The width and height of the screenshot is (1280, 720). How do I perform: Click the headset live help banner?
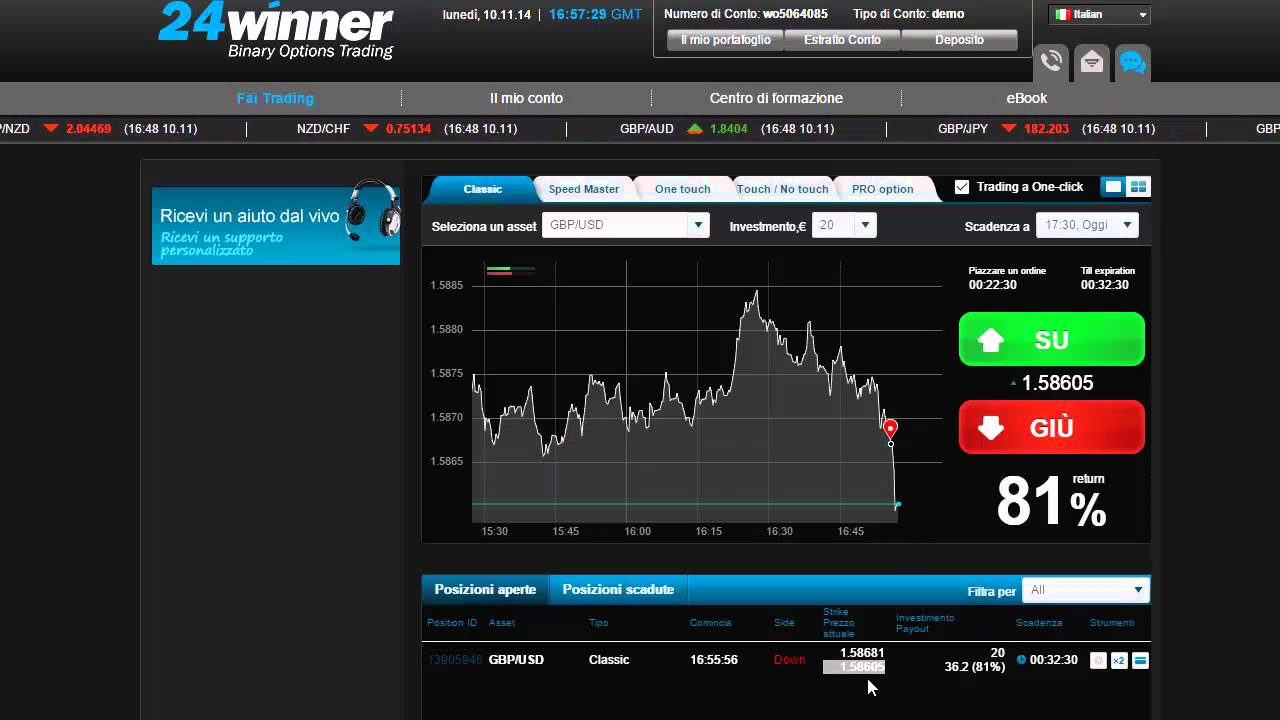click(276, 226)
